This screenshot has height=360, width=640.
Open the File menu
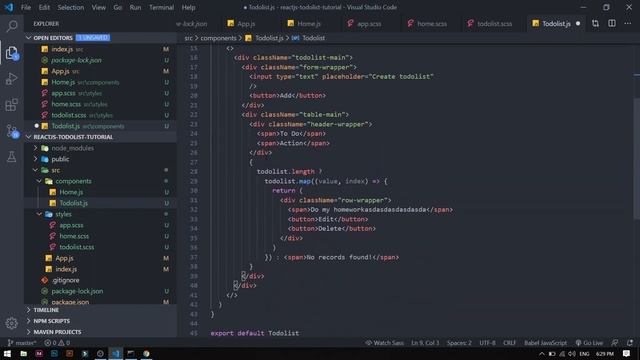pyautogui.click(x=26, y=7)
